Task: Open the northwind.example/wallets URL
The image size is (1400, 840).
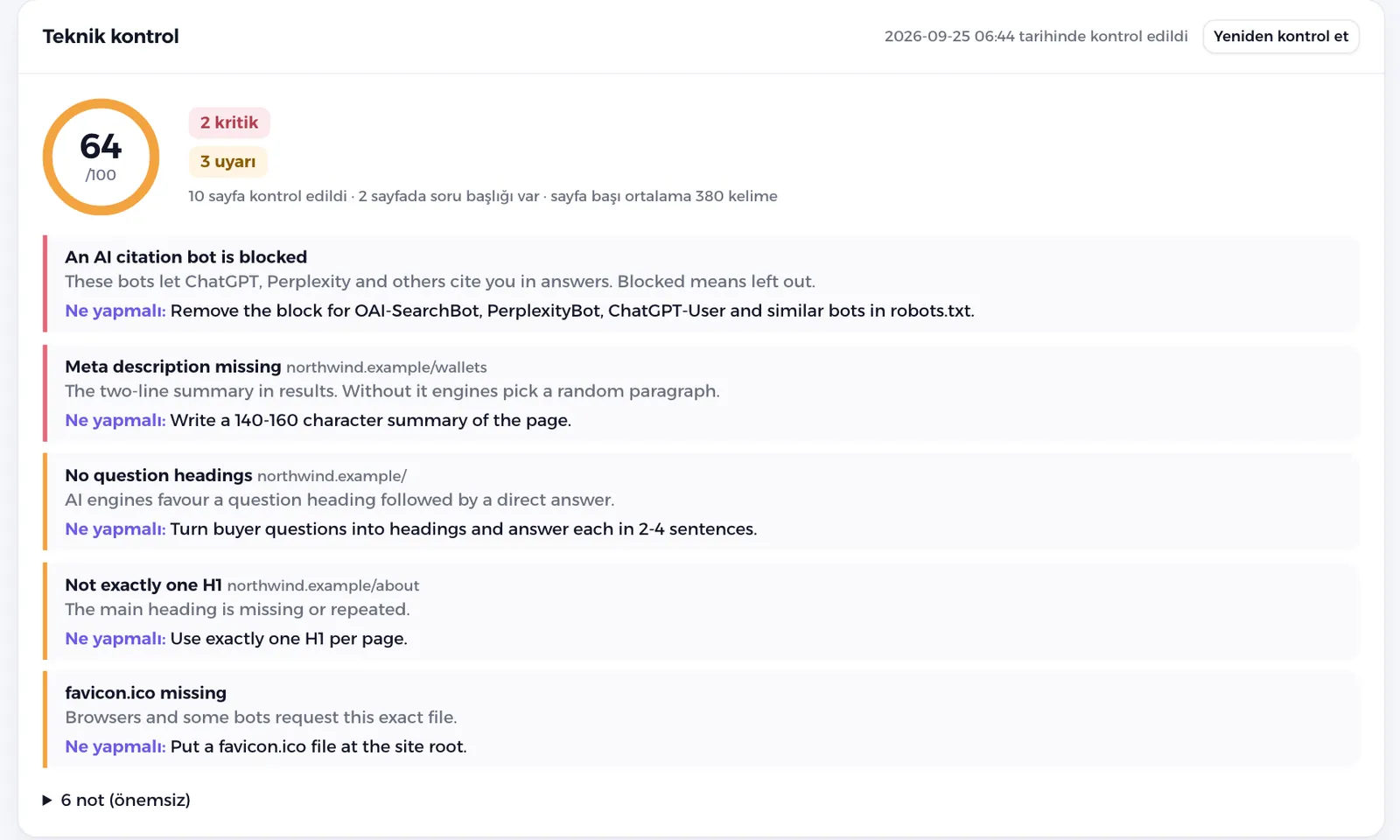Action: pos(387,367)
